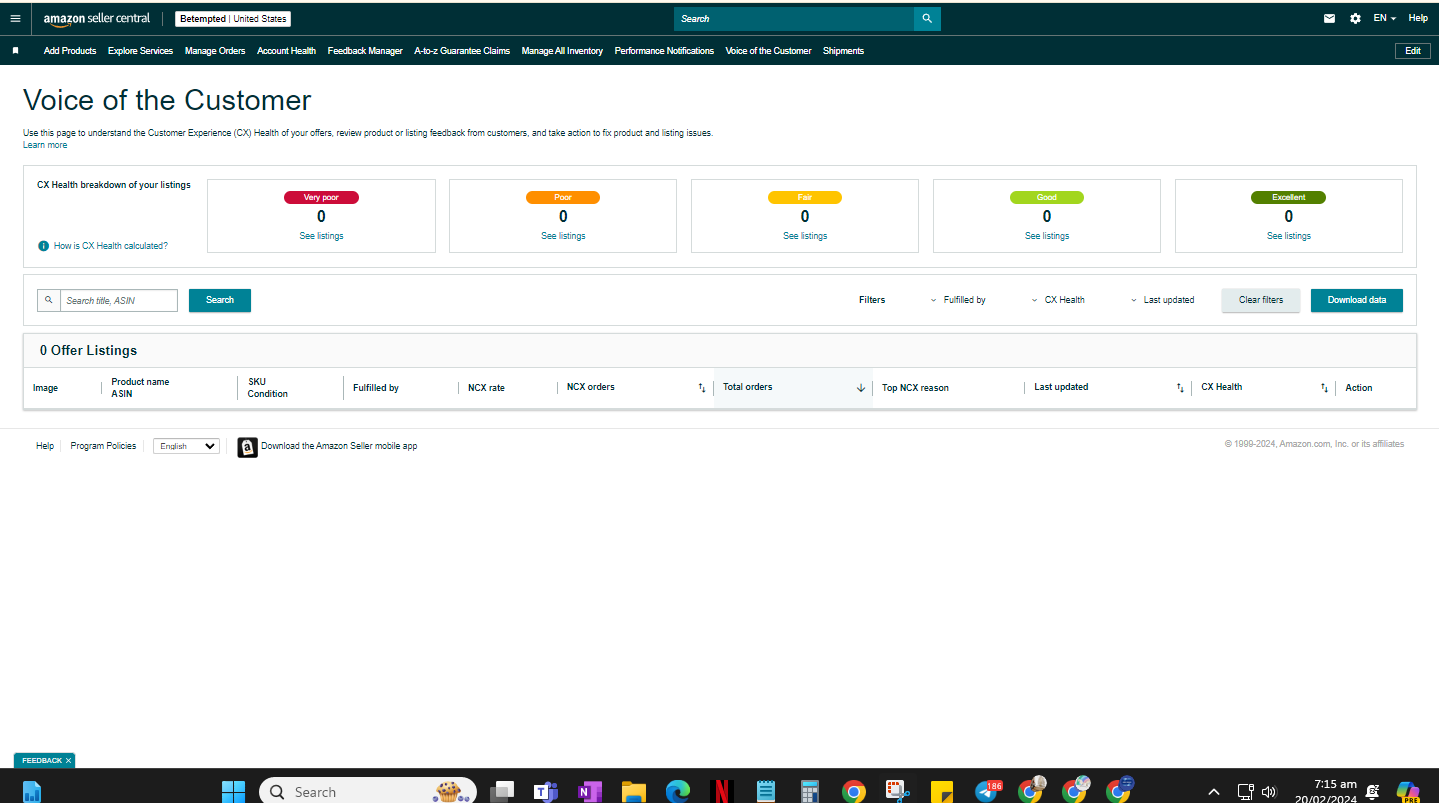See listings under Excellent

[x=1289, y=236]
